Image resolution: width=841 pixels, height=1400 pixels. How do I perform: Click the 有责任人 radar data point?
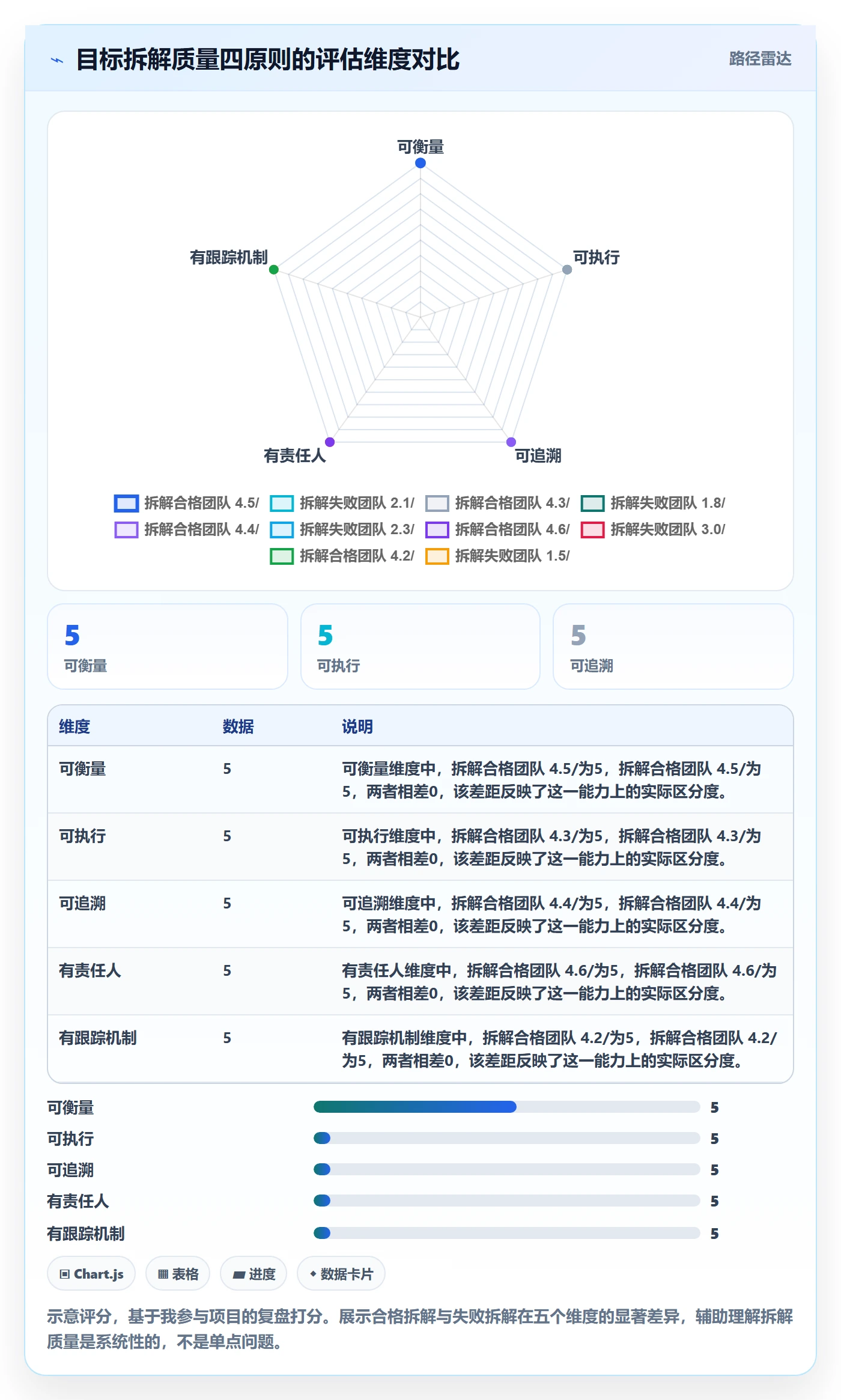point(330,442)
